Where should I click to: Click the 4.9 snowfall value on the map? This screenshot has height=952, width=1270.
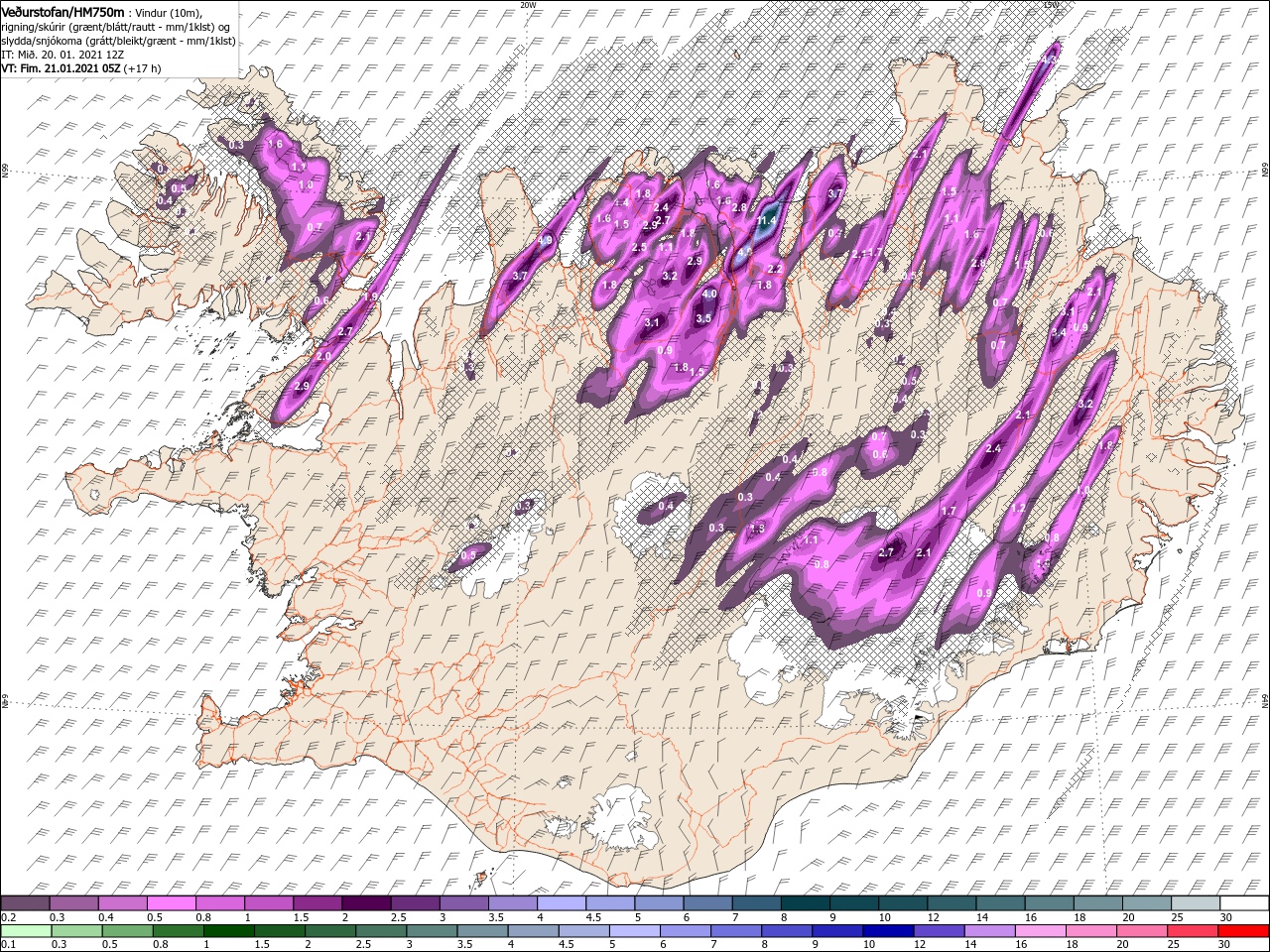545,240
